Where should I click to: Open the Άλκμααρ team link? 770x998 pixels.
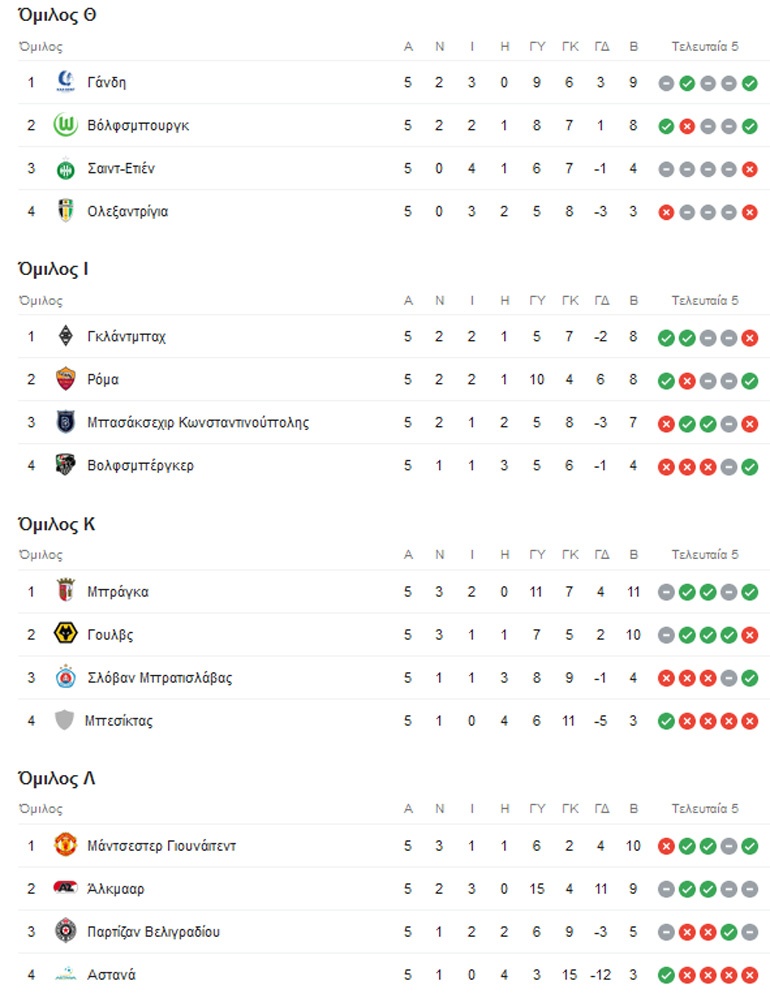point(116,888)
